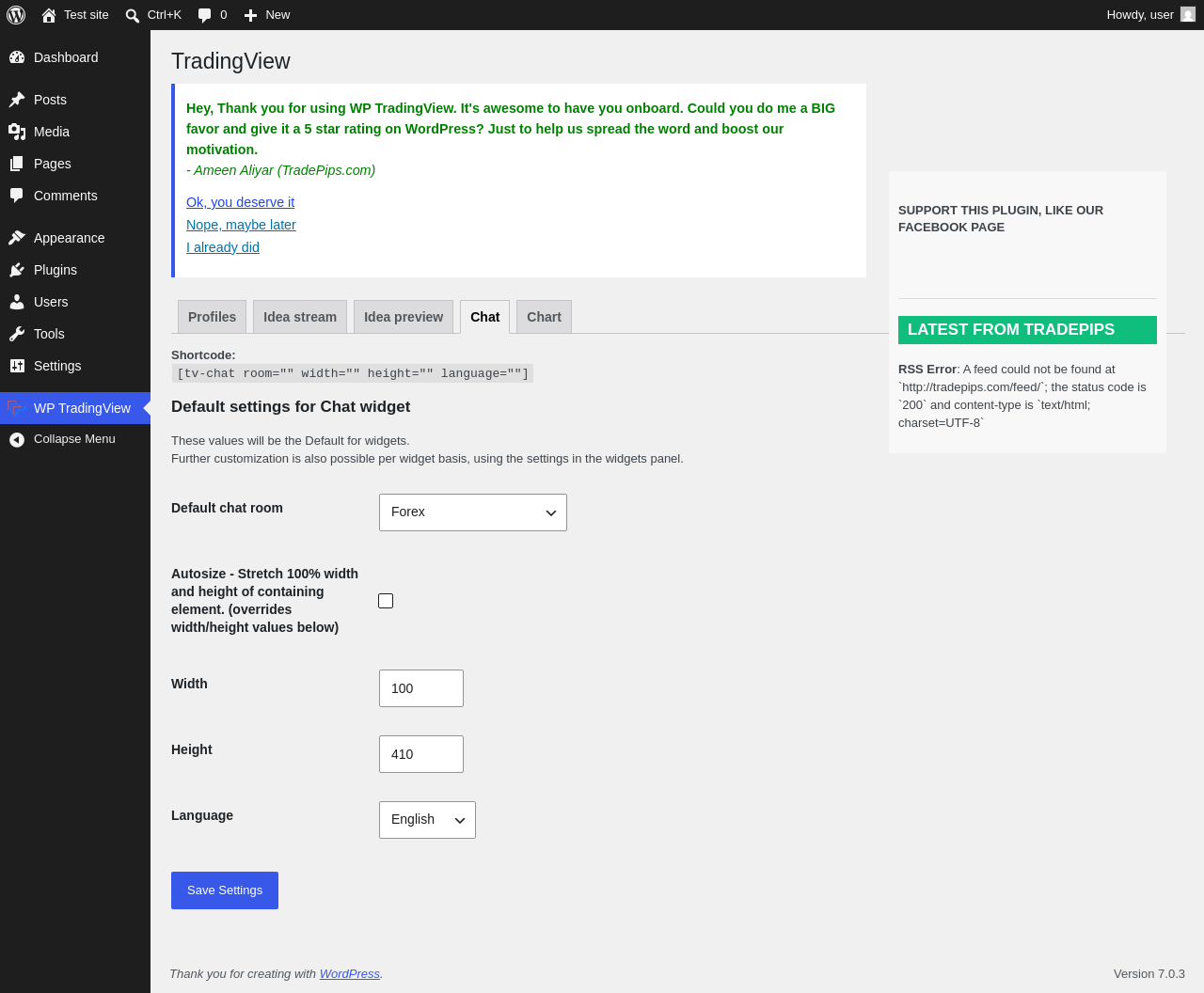Click the comments bubble icon in toolbar

[x=205, y=15]
